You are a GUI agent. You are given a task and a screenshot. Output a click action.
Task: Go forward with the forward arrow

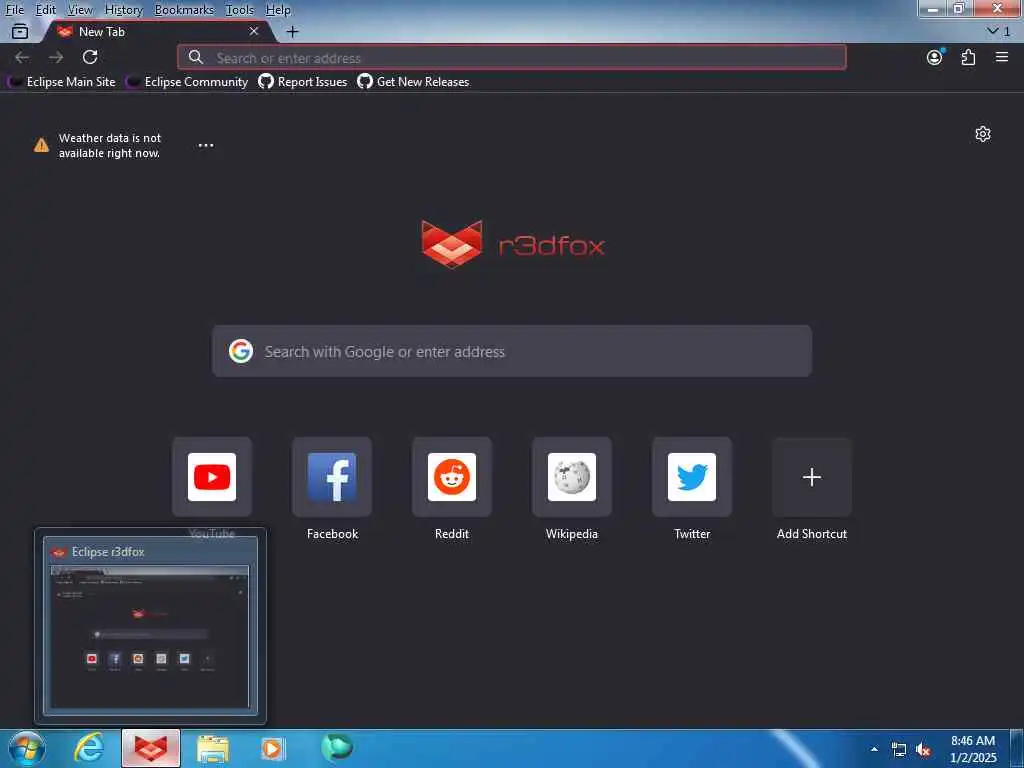(56, 57)
